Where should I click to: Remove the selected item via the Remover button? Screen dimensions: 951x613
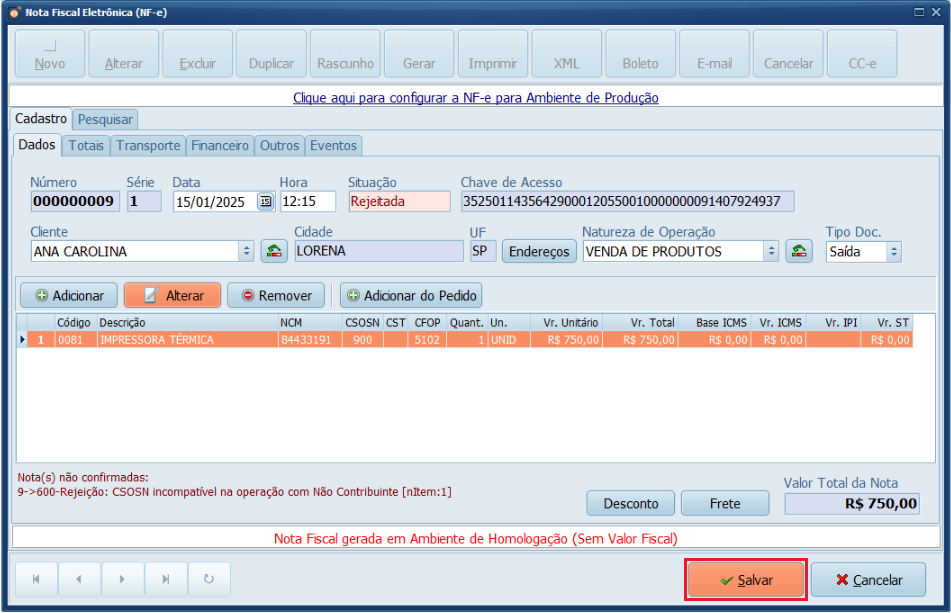click(x=275, y=295)
